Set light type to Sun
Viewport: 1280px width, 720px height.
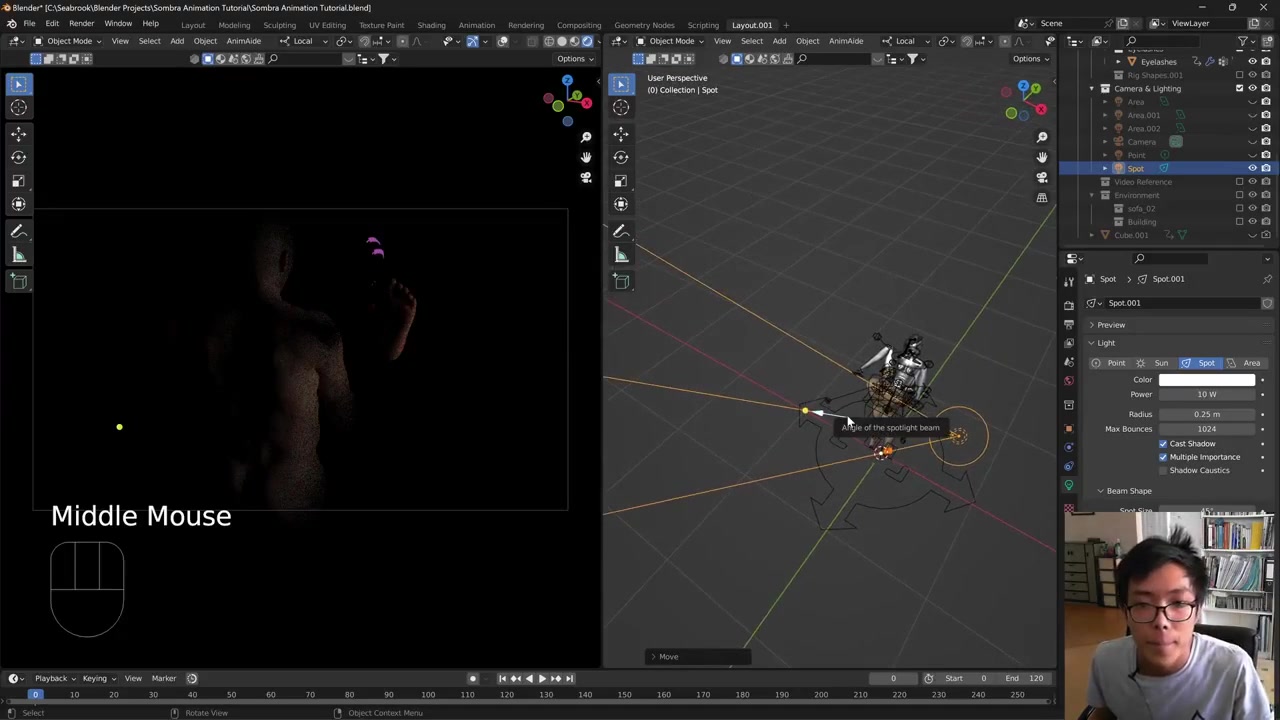[x=1154, y=363]
